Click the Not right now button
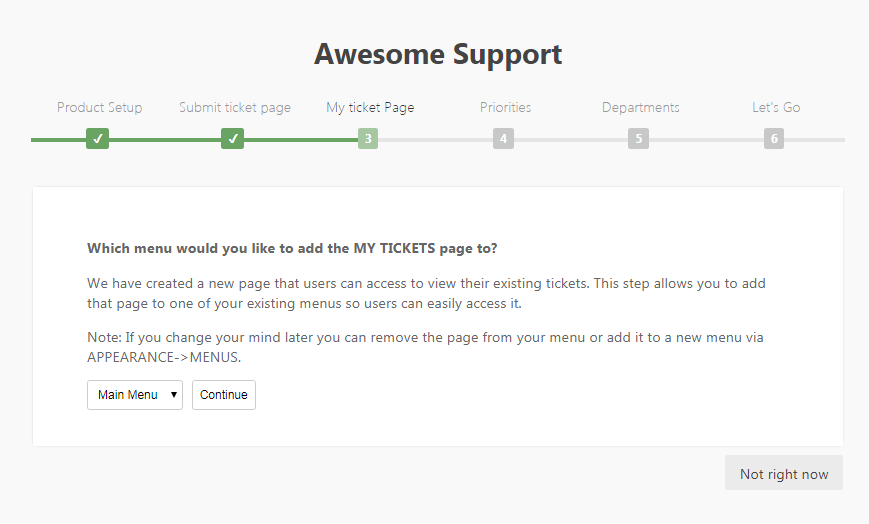Image resolution: width=869 pixels, height=524 pixels. 784,474
